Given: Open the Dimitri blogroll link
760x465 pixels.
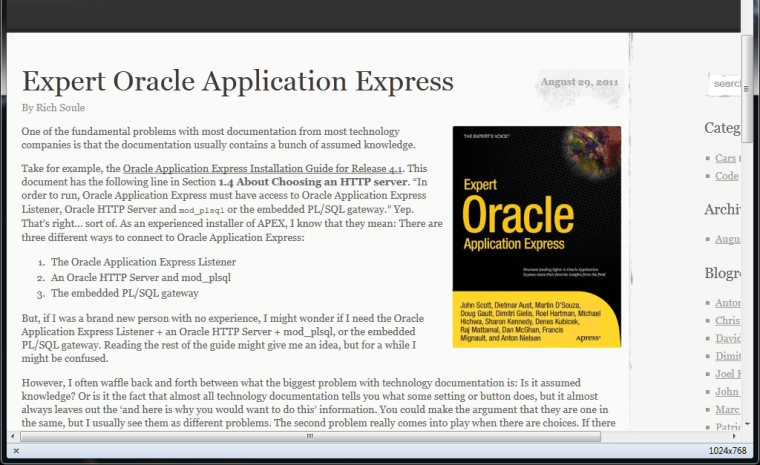Looking at the screenshot, I should [728, 356].
